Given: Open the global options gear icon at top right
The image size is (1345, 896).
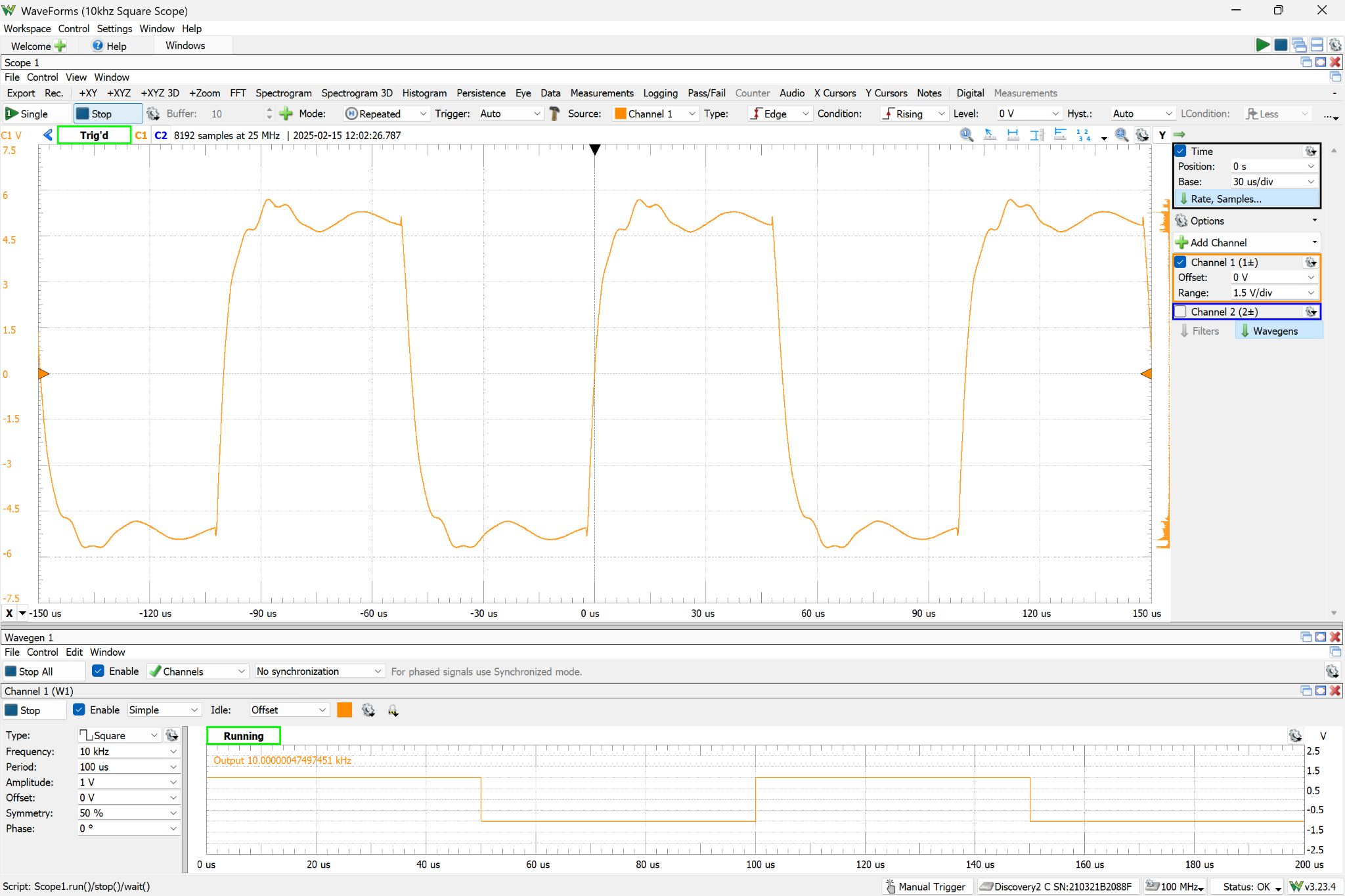Looking at the screenshot, I should (x=1335, y=45).
